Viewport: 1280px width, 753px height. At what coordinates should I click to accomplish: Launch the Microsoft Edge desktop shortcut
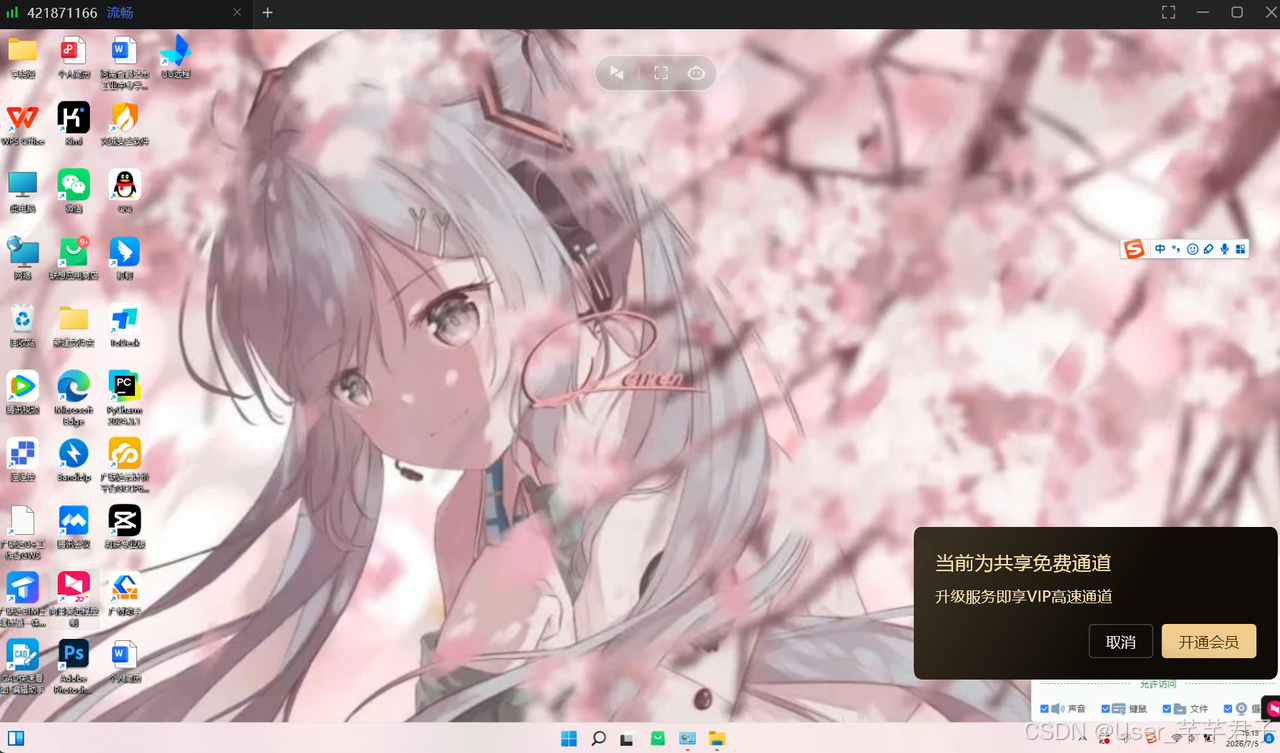click(73, 396)
